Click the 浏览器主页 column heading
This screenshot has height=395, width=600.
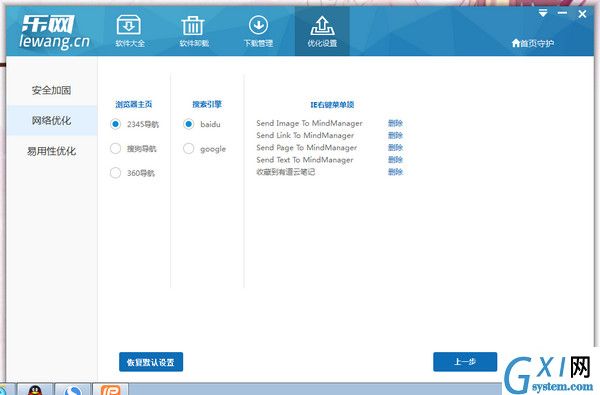(x=134, y=104)
